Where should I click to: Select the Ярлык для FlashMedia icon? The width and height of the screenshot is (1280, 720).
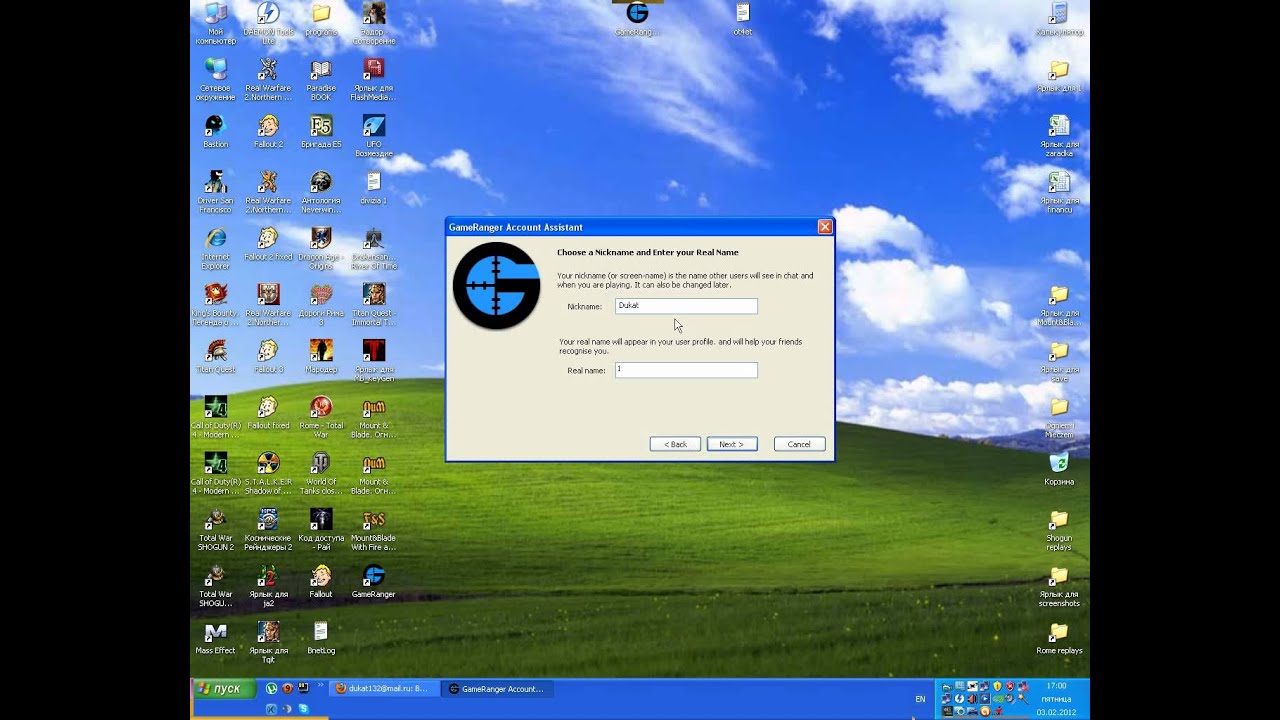tap(373, 80)
